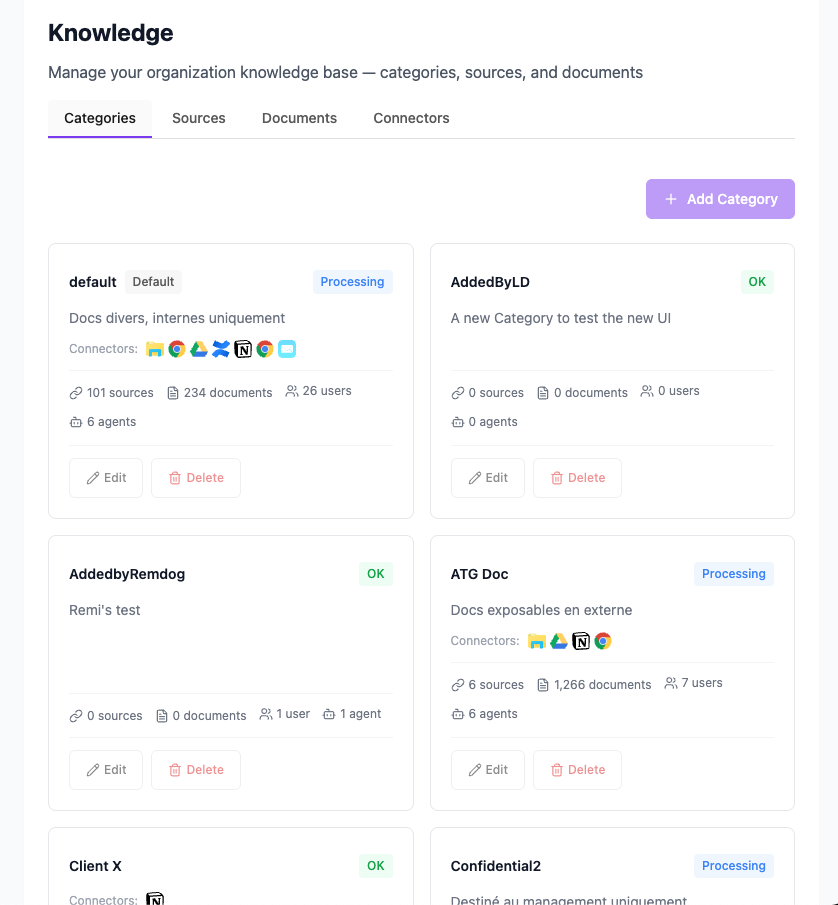Click the Notion connector icon on default card
This screenshot has width=838, height=905.
pyautogui.click(x=243, y=348)
